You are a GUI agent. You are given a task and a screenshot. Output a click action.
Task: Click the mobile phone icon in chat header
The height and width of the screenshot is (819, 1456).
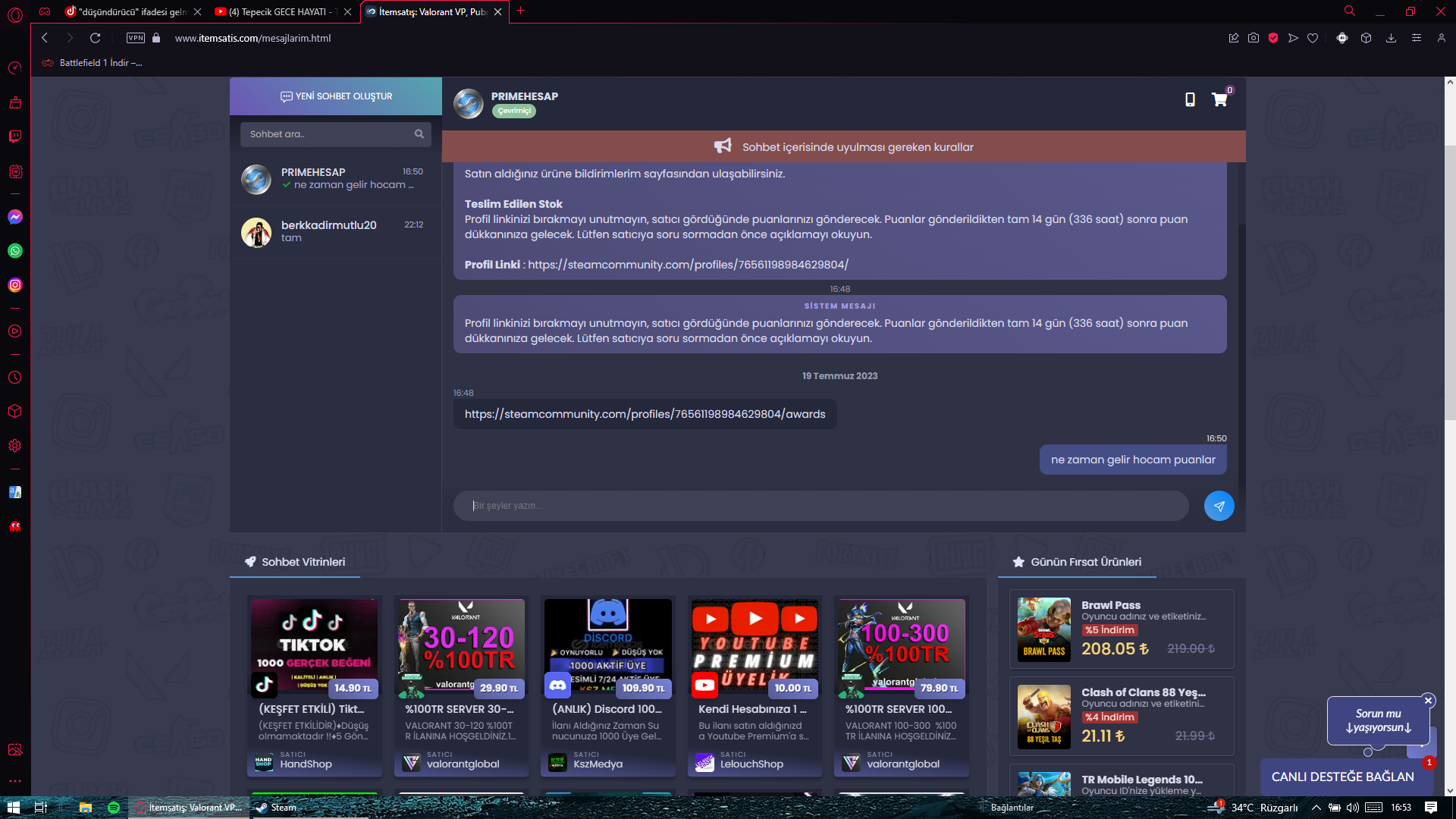[x=1190, y=99]
